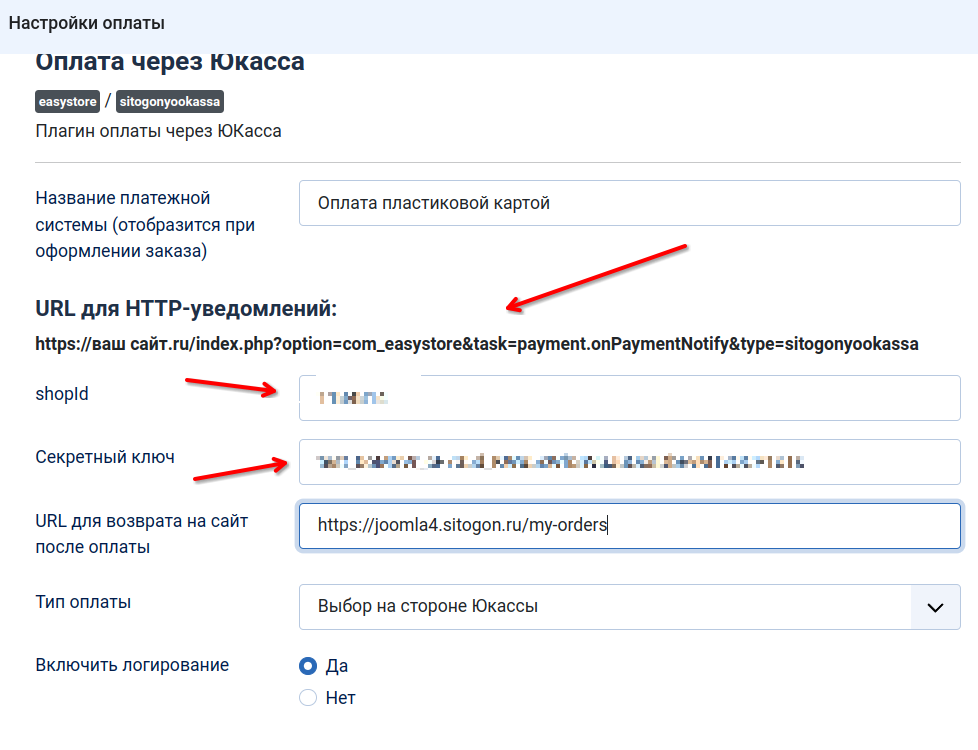Select the Нет logging radio button
This screenshot has height=750, width=978.
[308, 698]
